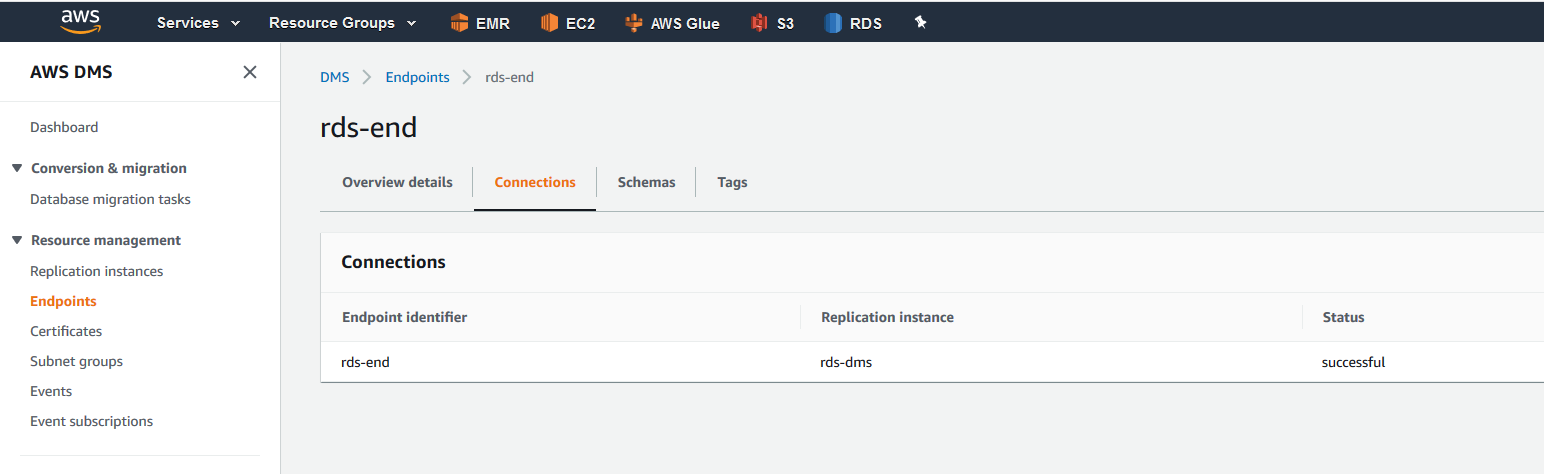
Task: Open the RDS service shortcut icon
Action: click(x=833, y=23)
